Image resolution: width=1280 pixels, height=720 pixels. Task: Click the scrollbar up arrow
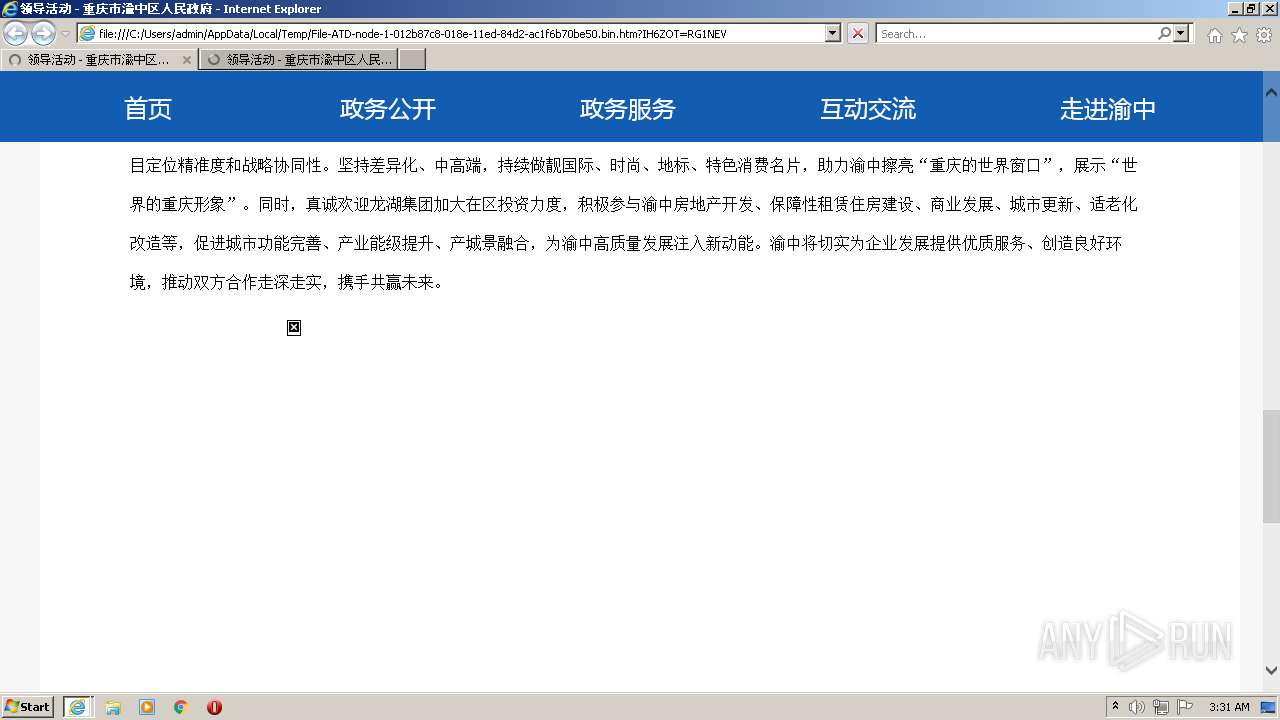tap(1271, 91)
